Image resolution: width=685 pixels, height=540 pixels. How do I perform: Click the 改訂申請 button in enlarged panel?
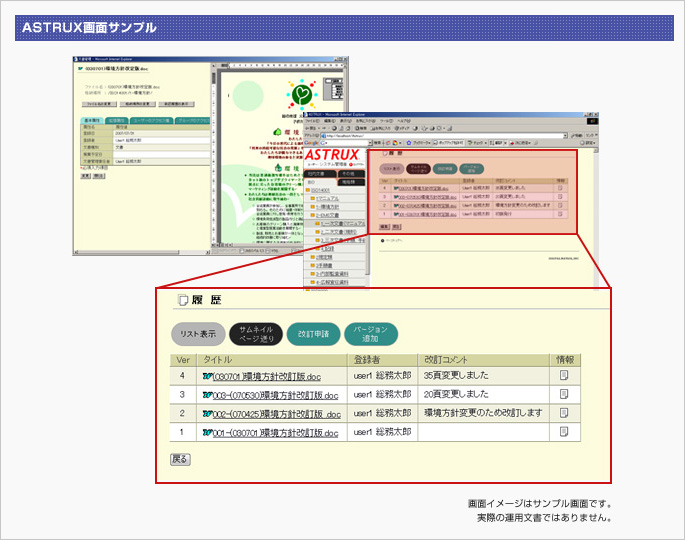pyautogui.click(x=313, y=334)
